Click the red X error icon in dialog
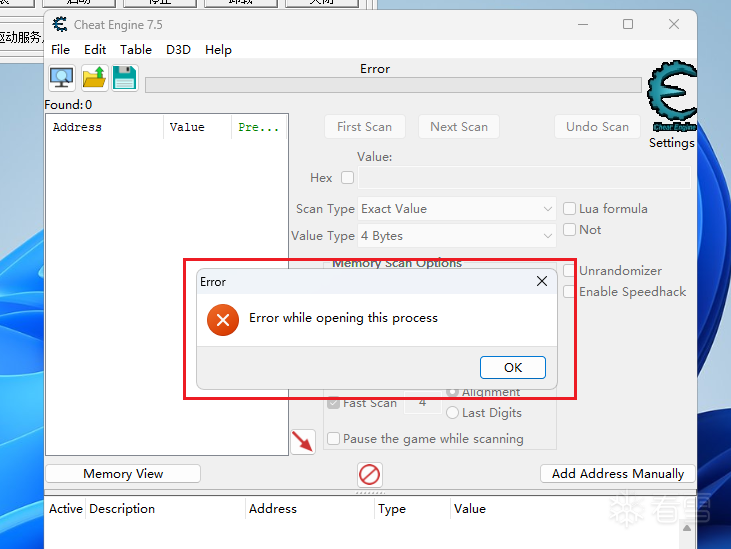The width and height of the screenshot is (731, 549). pyautogui.click(x=223, y=320)
